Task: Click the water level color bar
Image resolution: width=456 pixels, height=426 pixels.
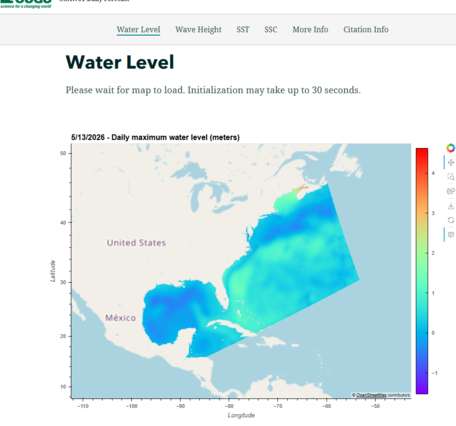Action: click(422, 271)
